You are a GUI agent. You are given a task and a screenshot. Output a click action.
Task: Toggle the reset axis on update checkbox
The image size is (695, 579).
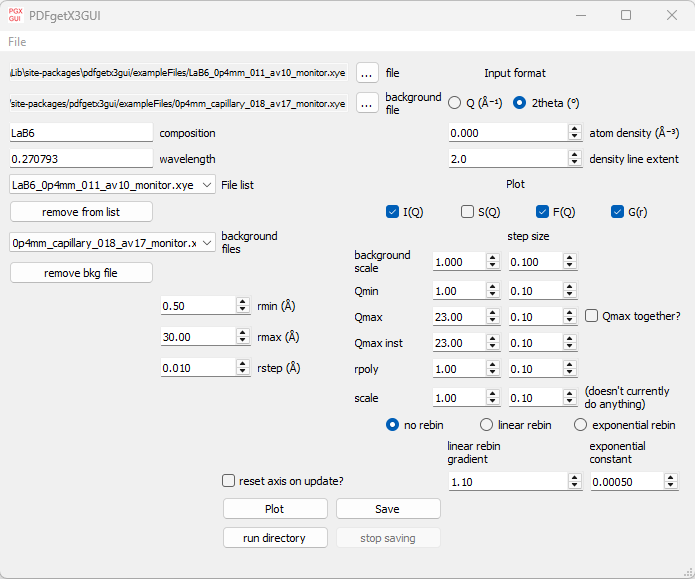229,481
